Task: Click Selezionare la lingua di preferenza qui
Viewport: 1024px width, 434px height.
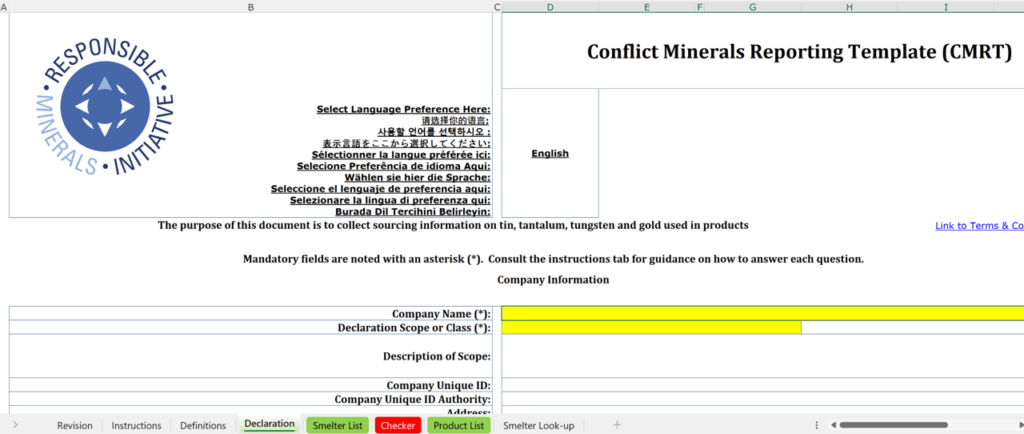Action: (391, 200)
